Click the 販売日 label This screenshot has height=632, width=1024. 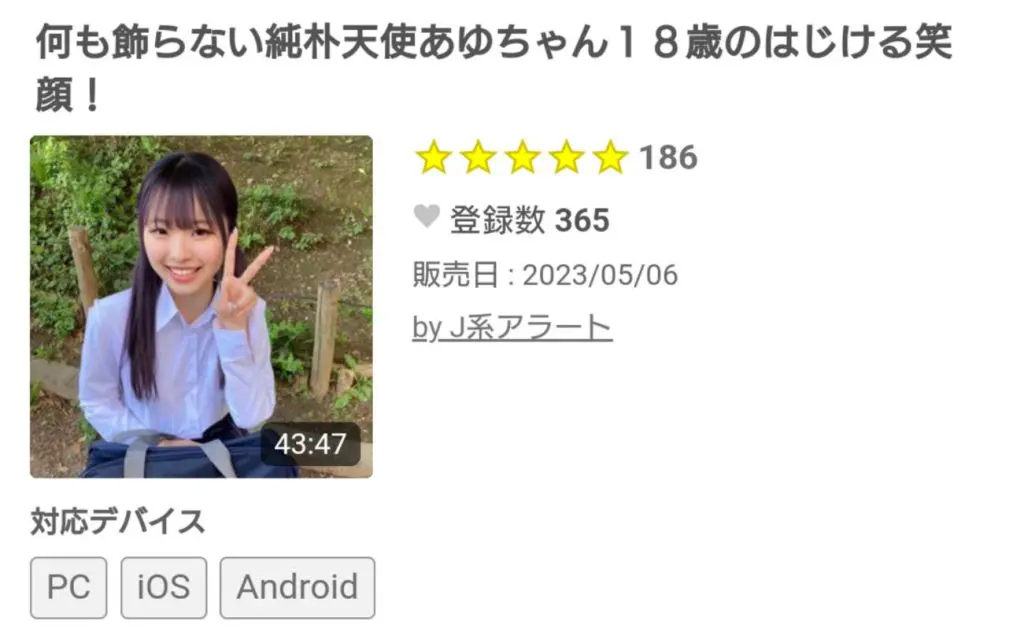[x=456, y=275]
